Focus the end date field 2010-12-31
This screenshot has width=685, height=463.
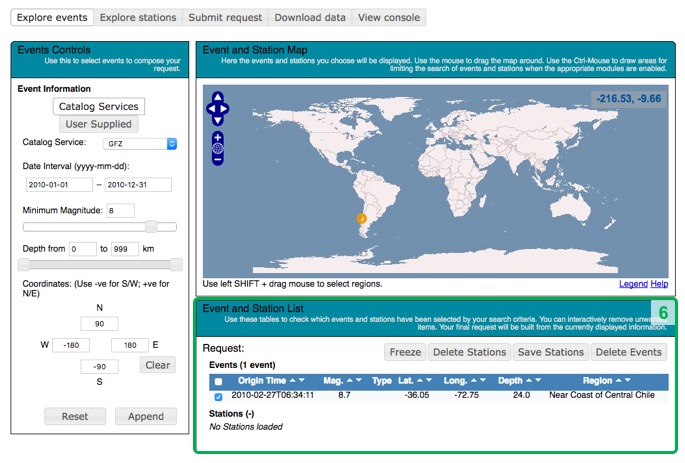(x=138, y=185)
